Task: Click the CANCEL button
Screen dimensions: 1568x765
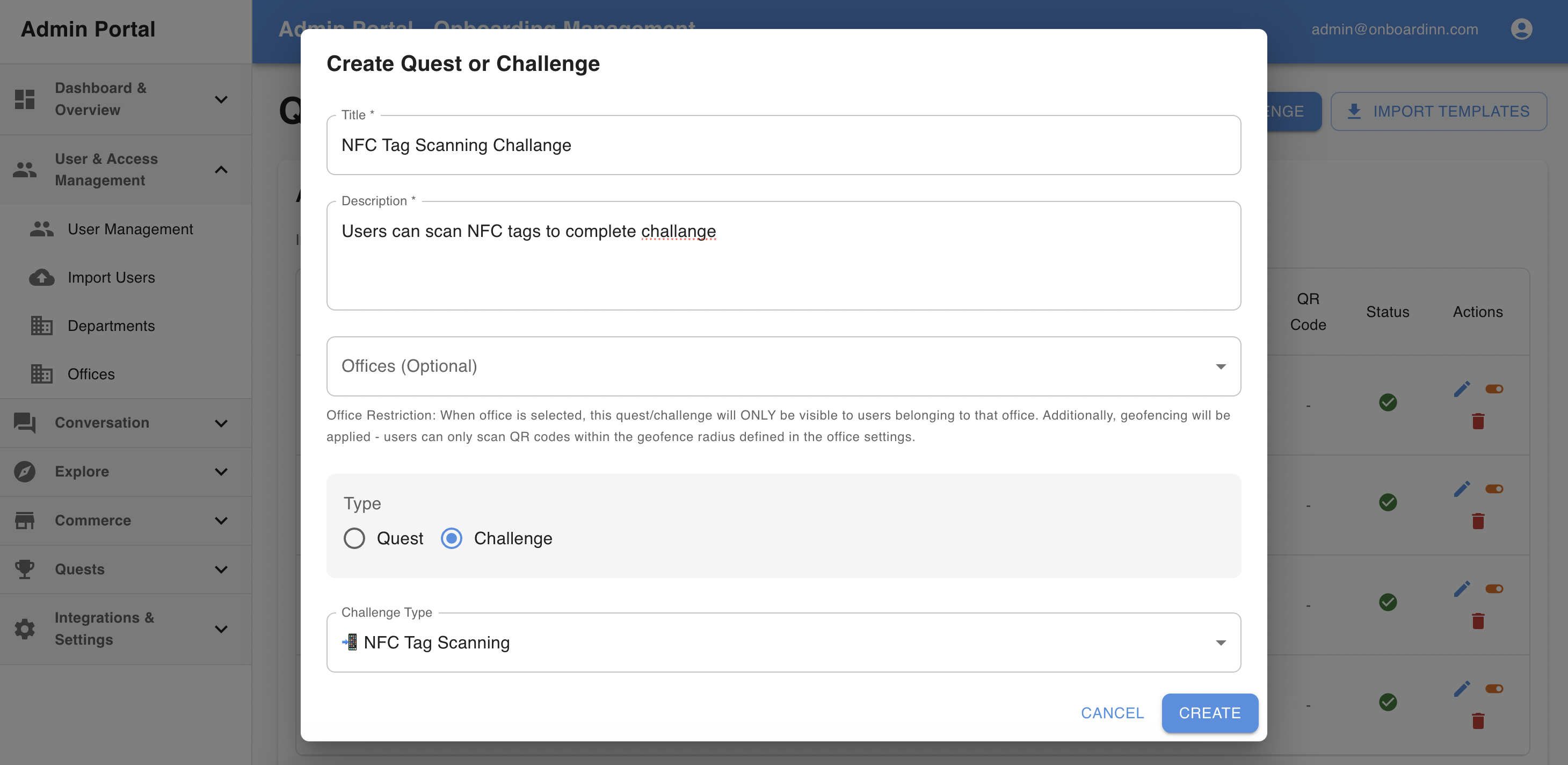Action: click(1112, 712)
